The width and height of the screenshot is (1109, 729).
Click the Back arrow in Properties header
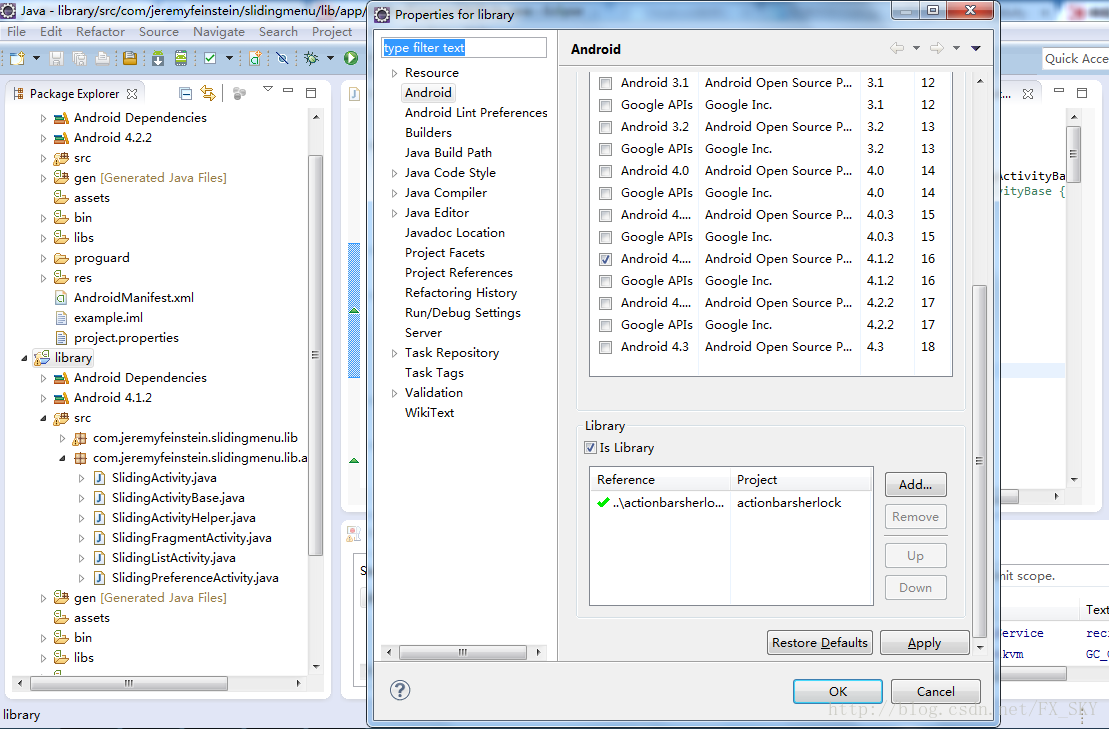coord(897,48)
